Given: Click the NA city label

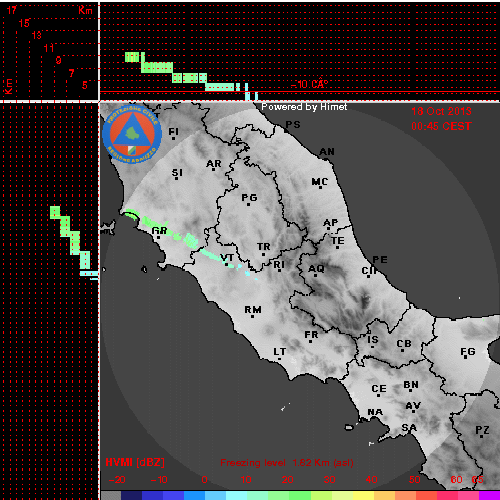Looking at the screenshot, I should coord(375,413).
